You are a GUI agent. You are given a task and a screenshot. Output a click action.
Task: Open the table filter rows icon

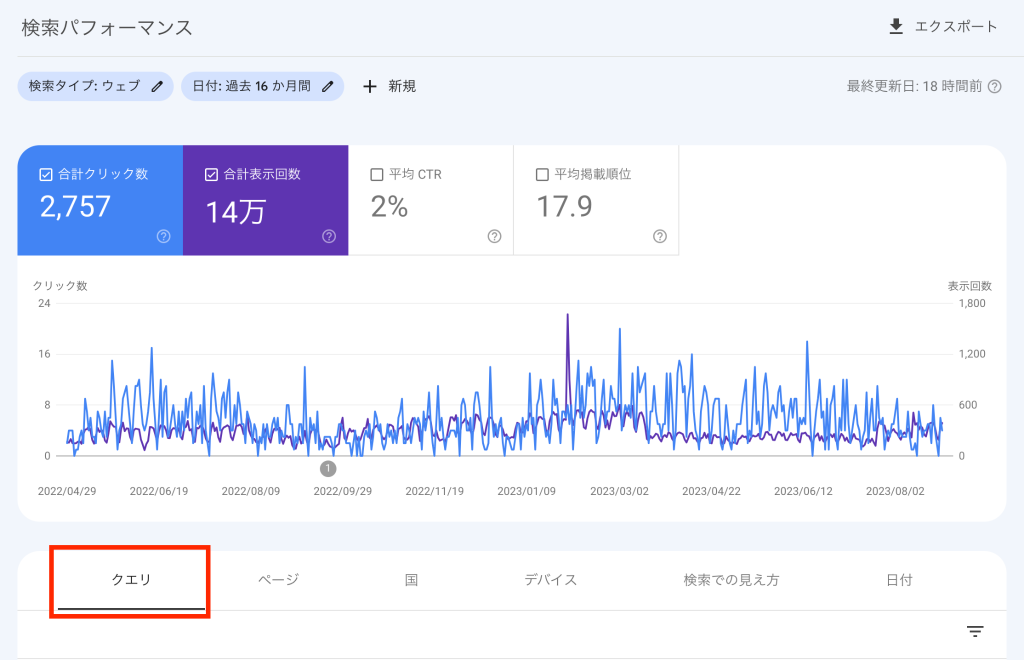tap(975, 631)
